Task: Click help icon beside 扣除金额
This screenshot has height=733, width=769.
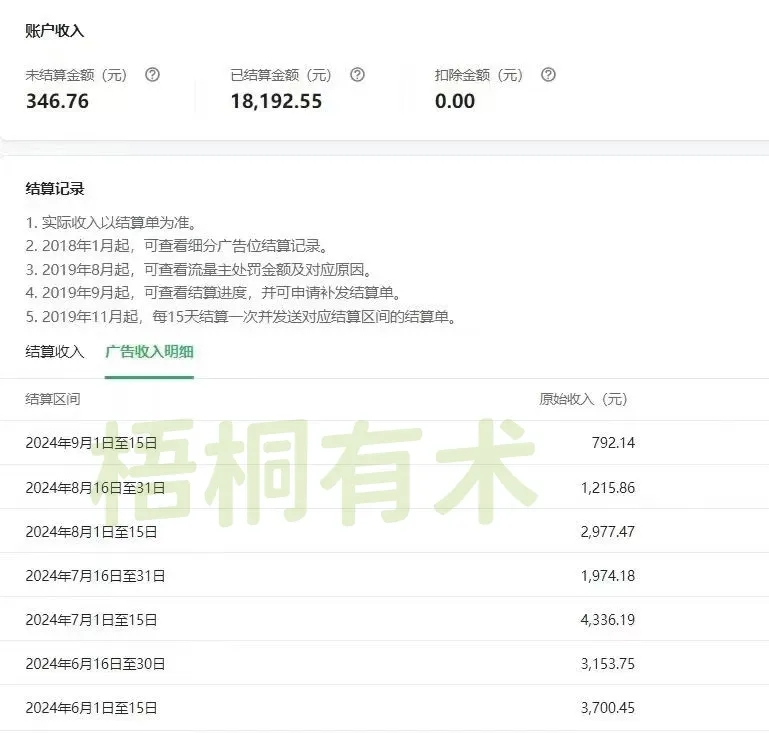Action: point(547,75)
